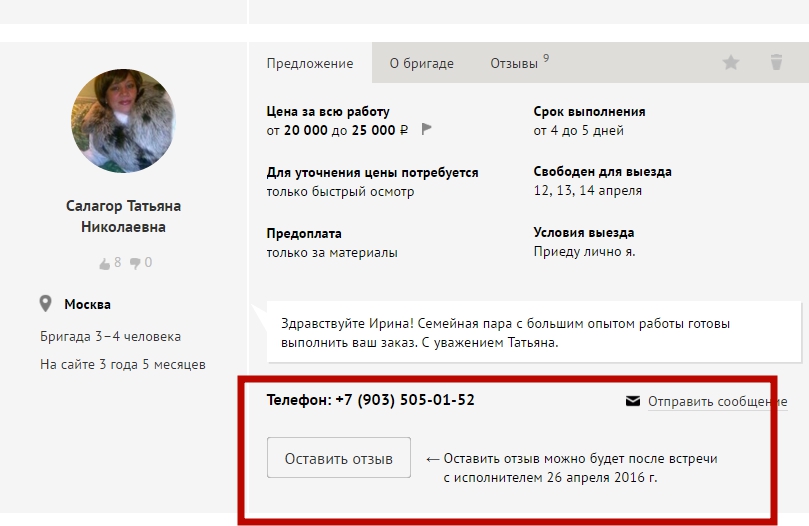Click the price range 20 000 to 25 000
This screenshot has width=809, height=526.
tap(337, 130)
